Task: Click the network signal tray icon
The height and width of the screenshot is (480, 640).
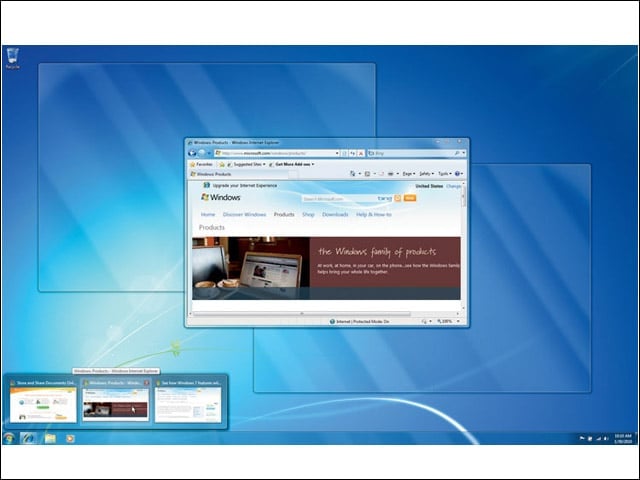Action: [x=598, y=438]
